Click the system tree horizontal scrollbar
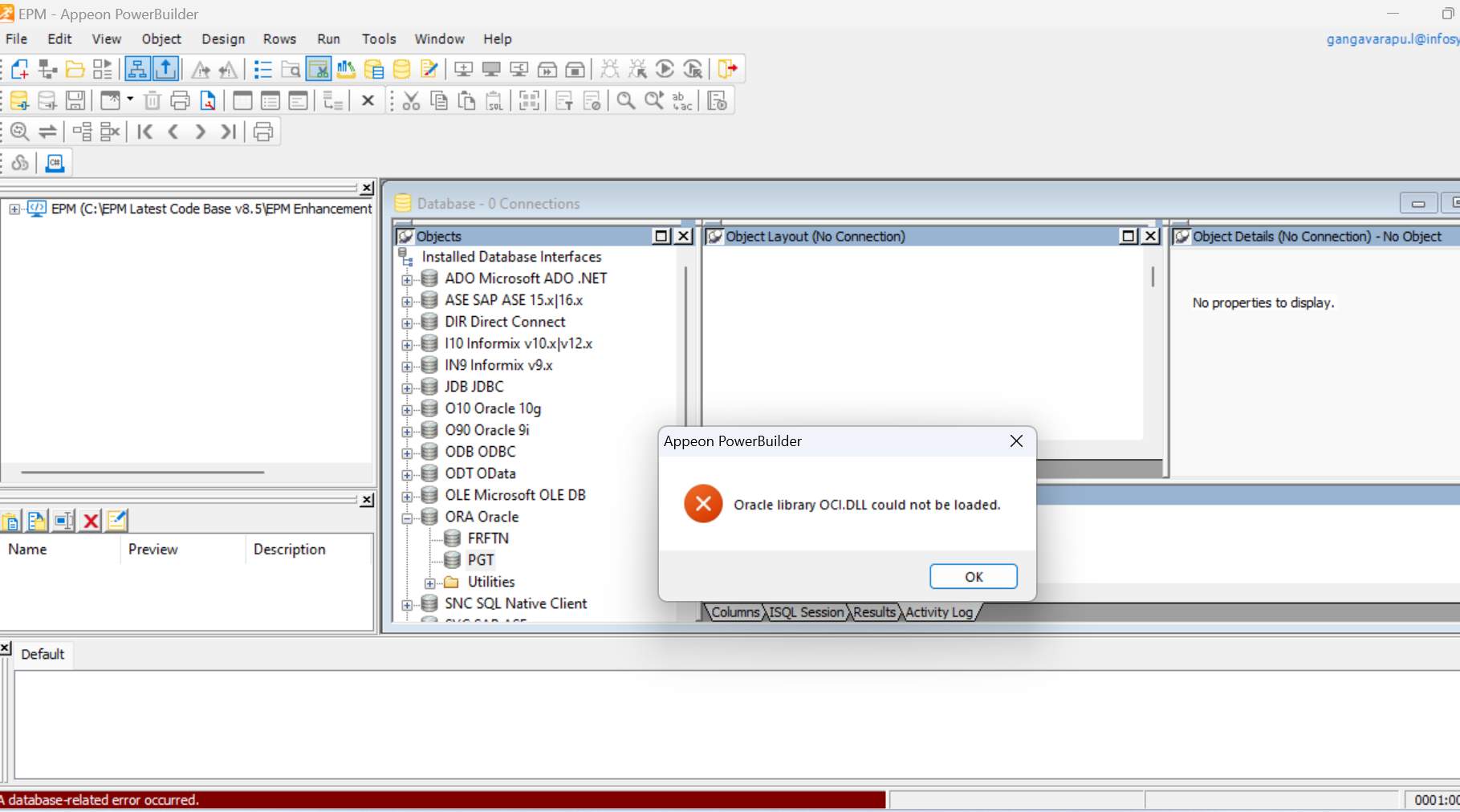 coord(143,473)
